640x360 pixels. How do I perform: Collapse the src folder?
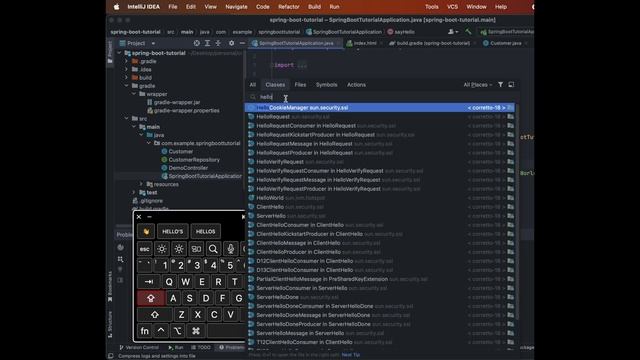pos(127,118)
